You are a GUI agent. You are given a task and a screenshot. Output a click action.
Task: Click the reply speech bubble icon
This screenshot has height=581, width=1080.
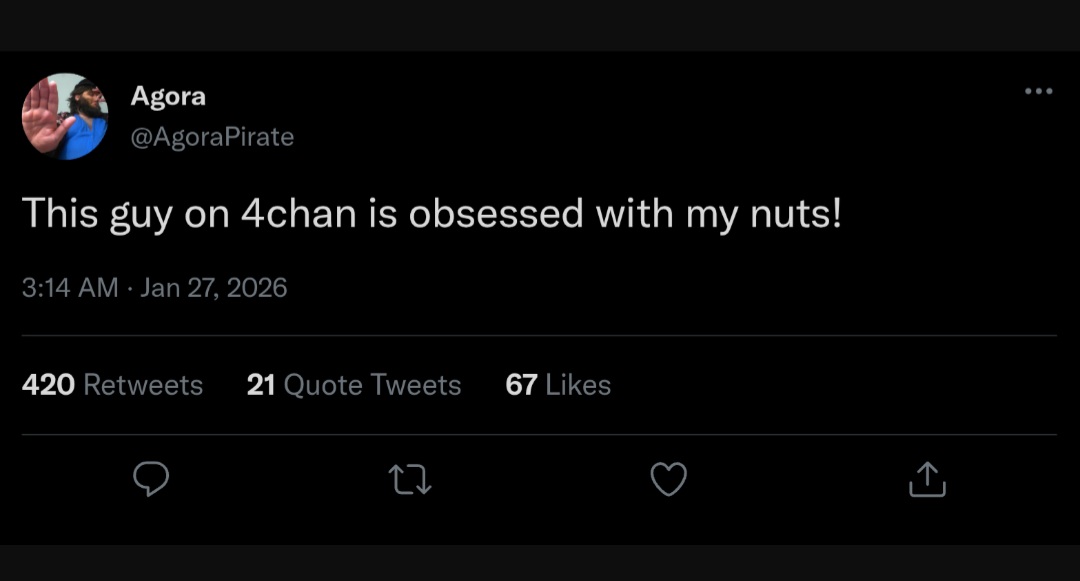(x=151, y=480)
